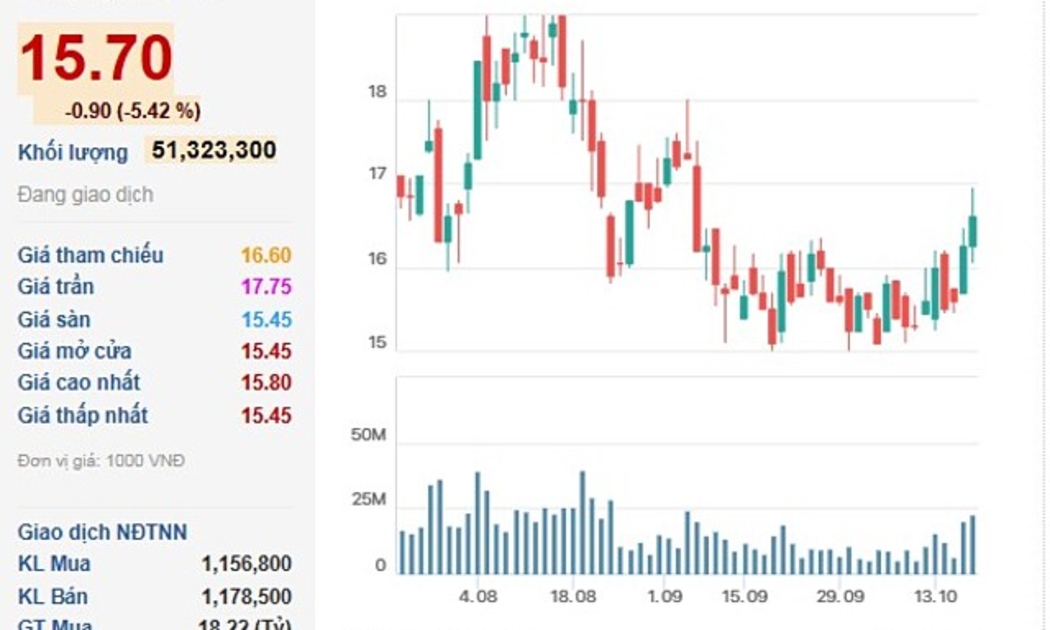Click the Giá sàn label
Screen dimensions: 1050x630
54,319
